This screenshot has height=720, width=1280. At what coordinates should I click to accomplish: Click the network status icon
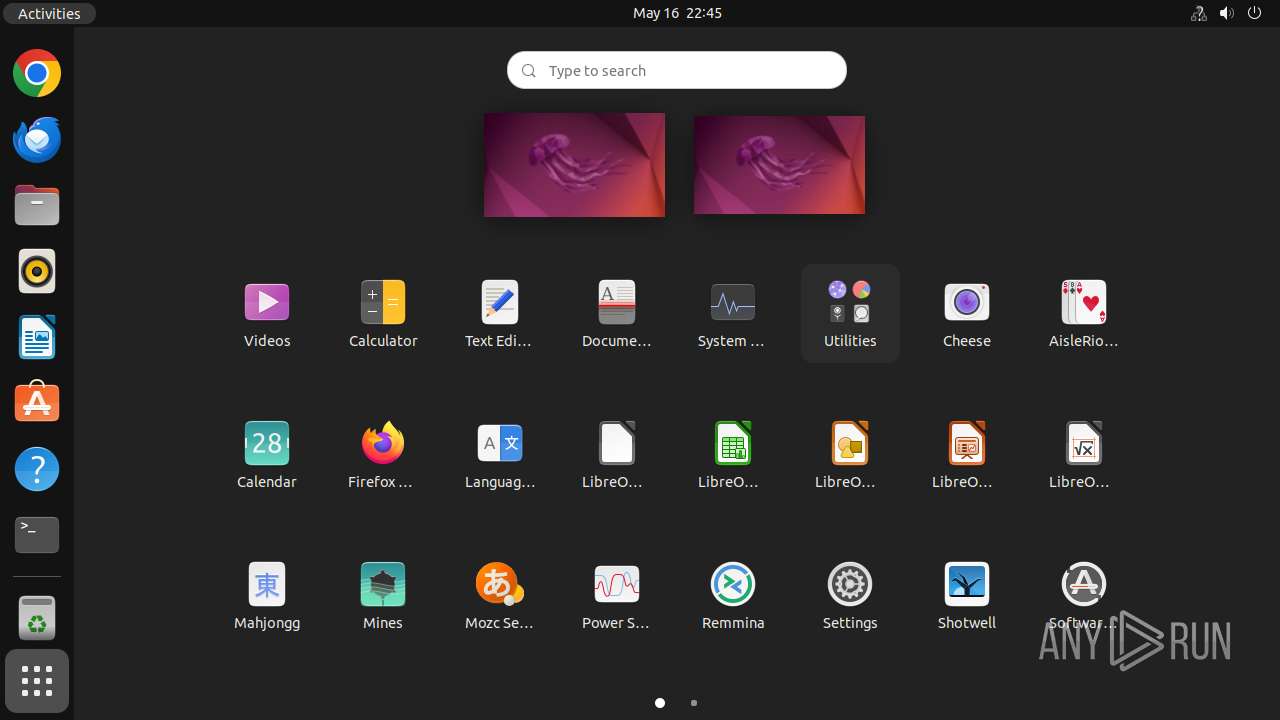(x=1198, y=13)
